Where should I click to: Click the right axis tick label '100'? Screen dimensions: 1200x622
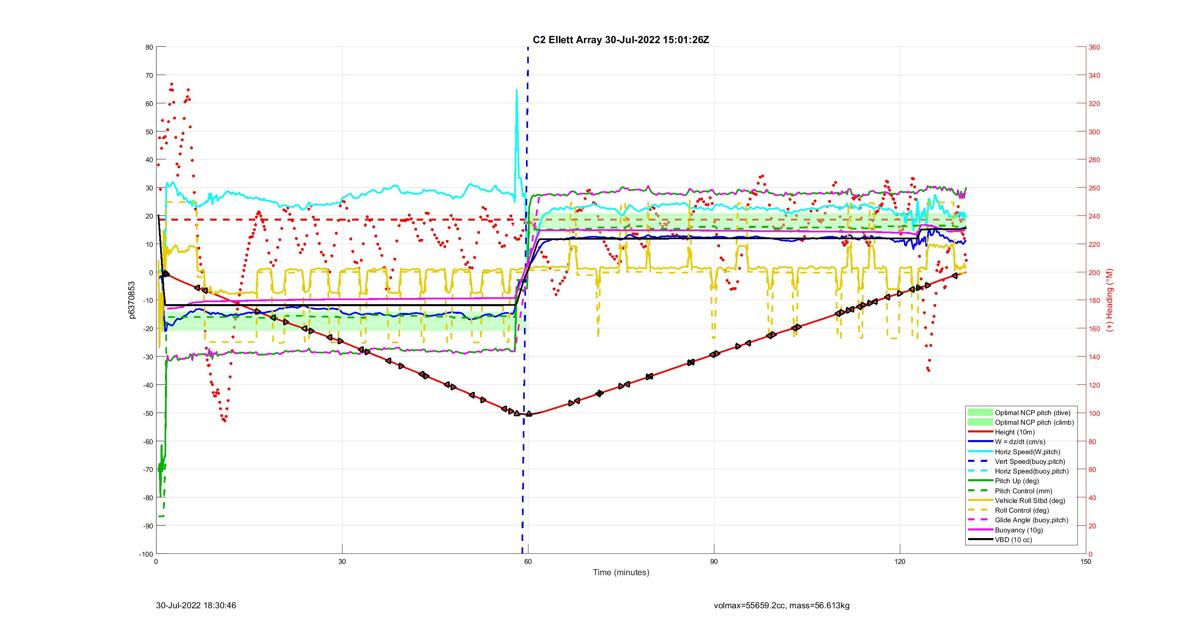click(x=1095, y=413)
